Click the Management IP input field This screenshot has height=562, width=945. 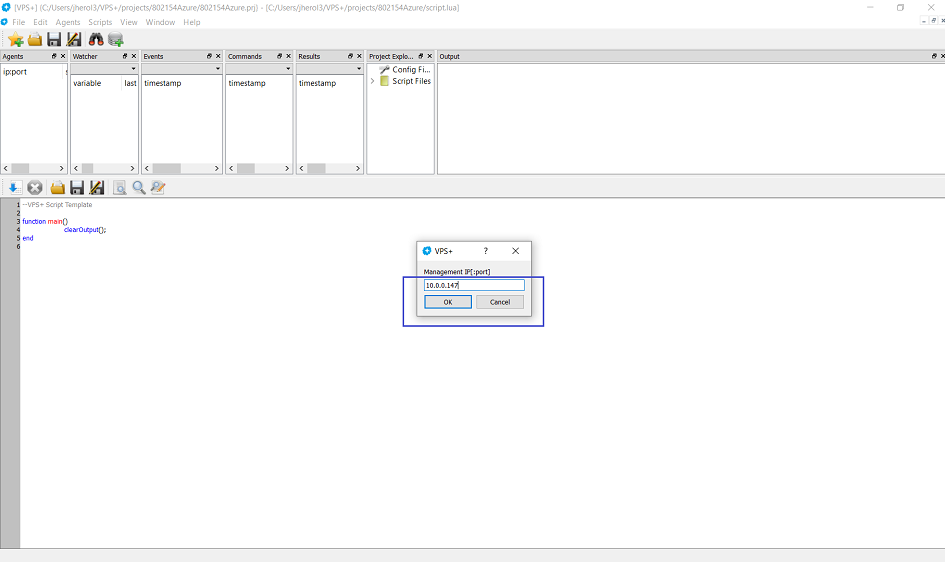[x=474, y=285]
